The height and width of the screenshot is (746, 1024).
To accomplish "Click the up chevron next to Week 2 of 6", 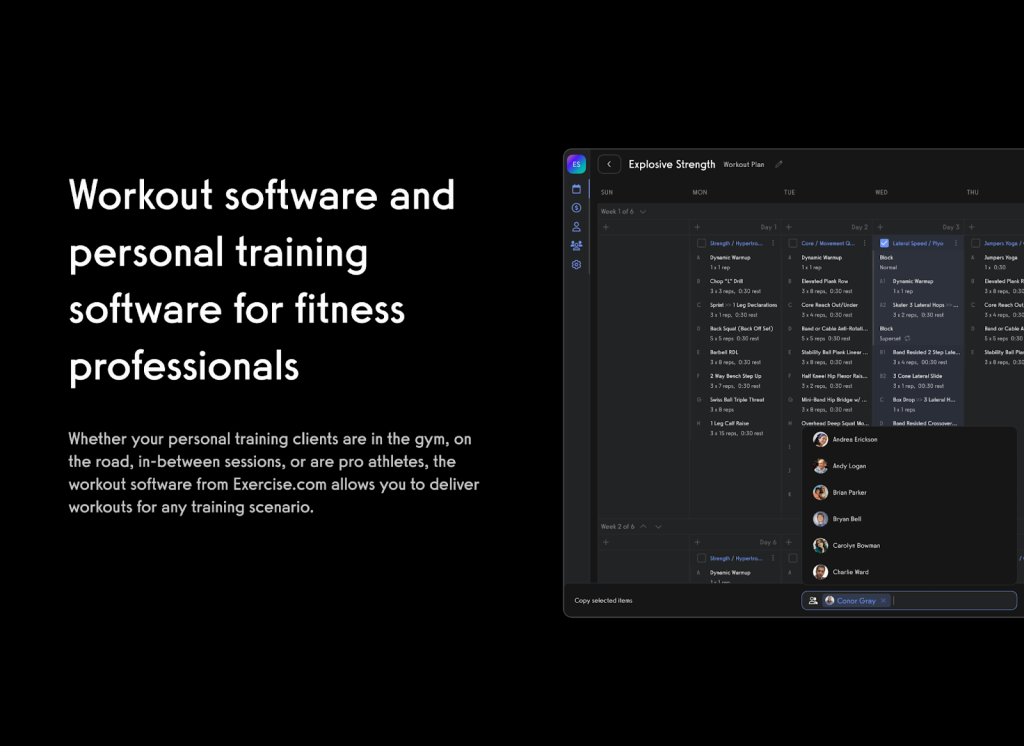I will [643, 526].
